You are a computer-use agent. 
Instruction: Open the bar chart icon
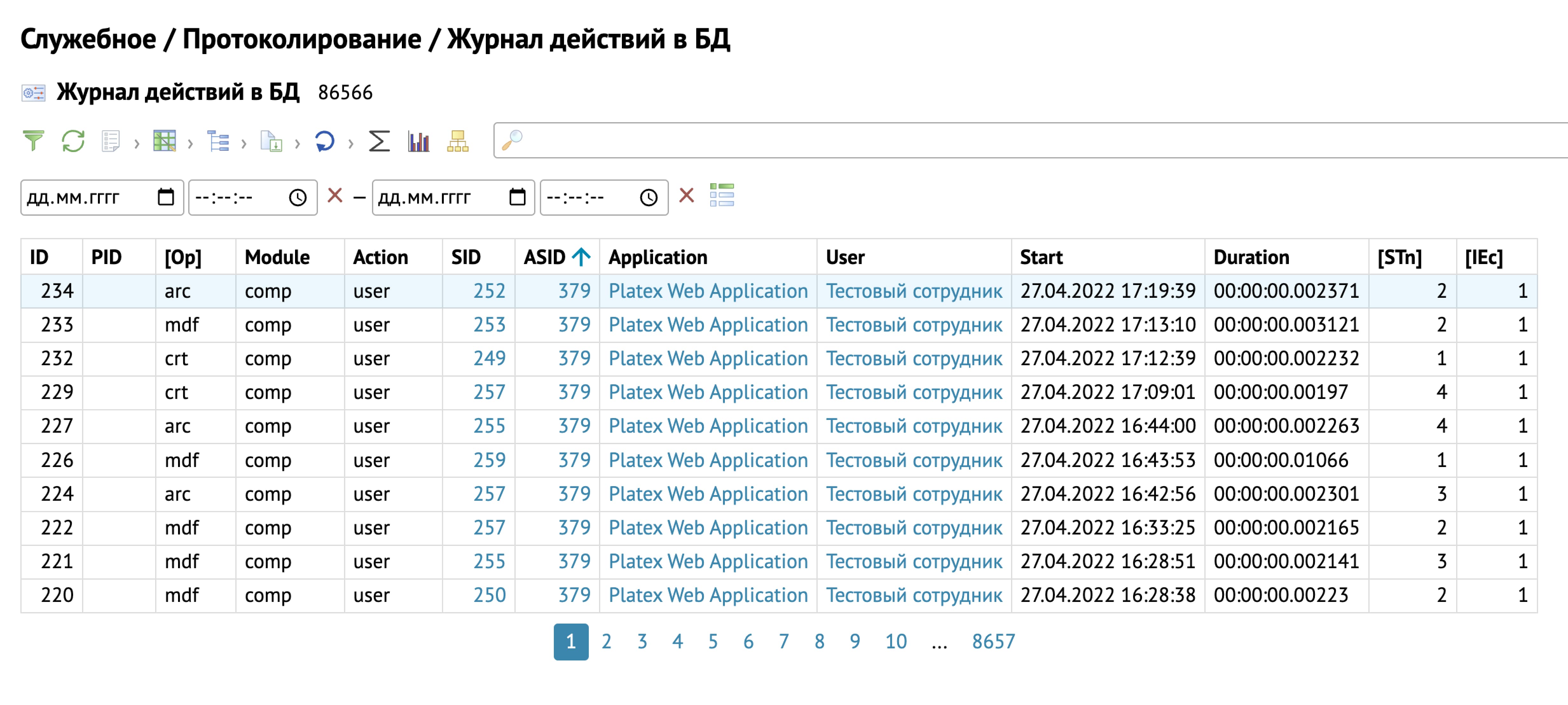tap(419, 141)
